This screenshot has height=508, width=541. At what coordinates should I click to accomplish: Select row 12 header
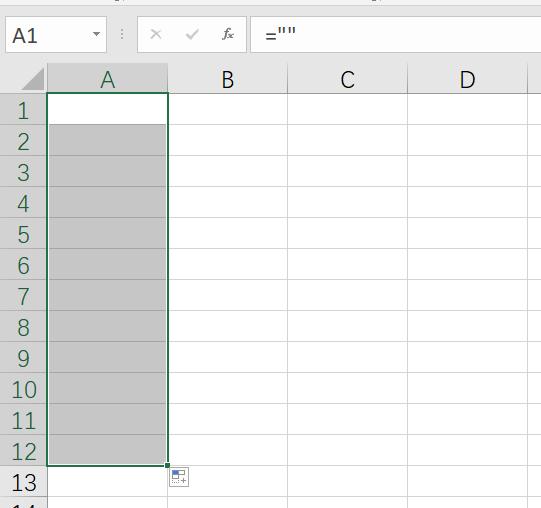click(x=23, y=450)
